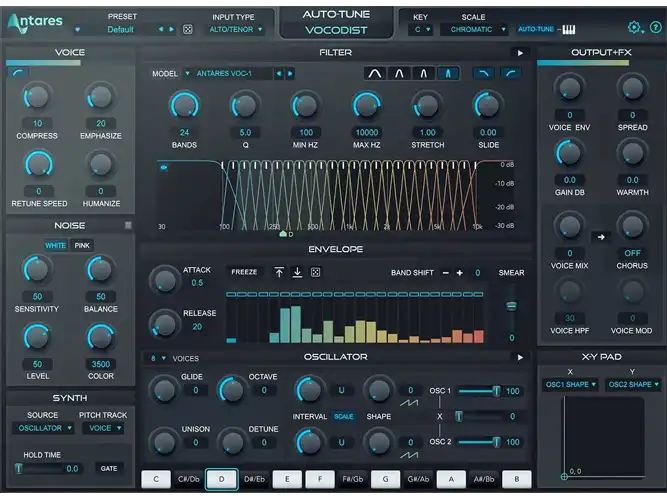The height and width of the screenshot is (500, 667).
Task: Toggle the Noise section power square
Action: tap(128, 225)
